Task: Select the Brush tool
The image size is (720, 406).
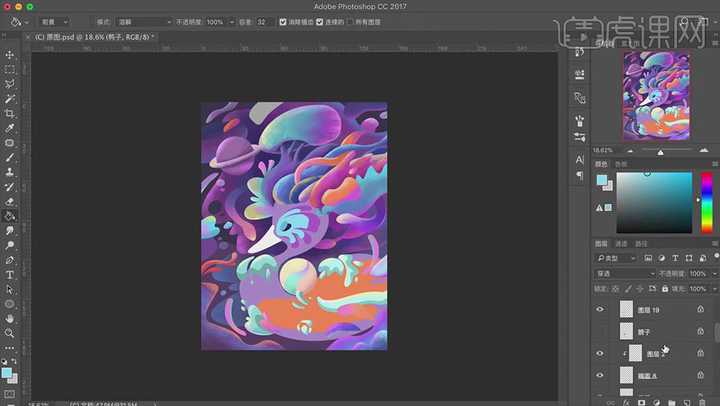Action: (x=9, y=158)
